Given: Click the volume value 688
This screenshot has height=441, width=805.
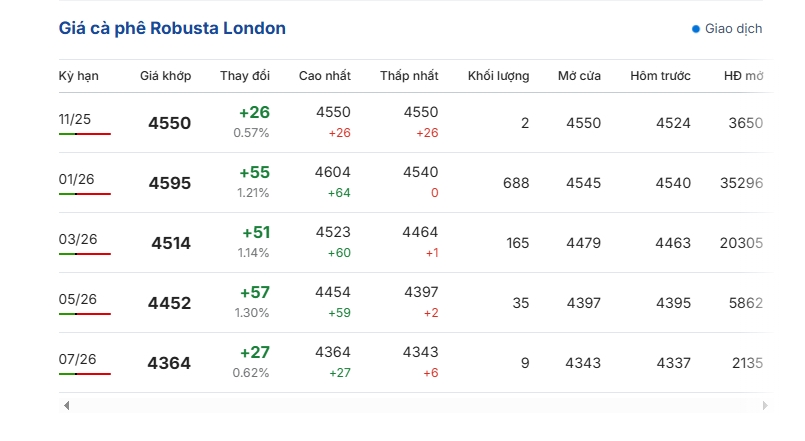Looking at the screenshot, I should click(516, 183).
